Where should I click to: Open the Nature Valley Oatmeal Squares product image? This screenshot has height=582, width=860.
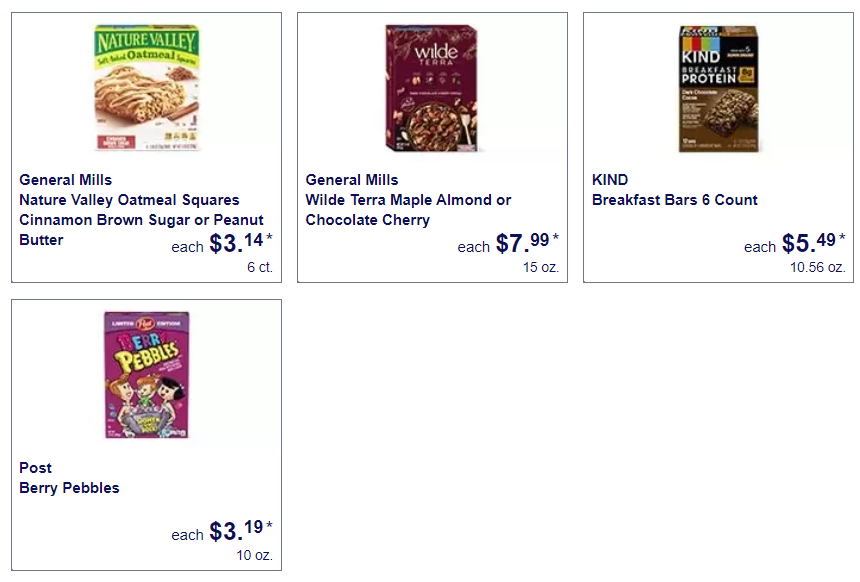pyautogui.click(x=146, y=87)
